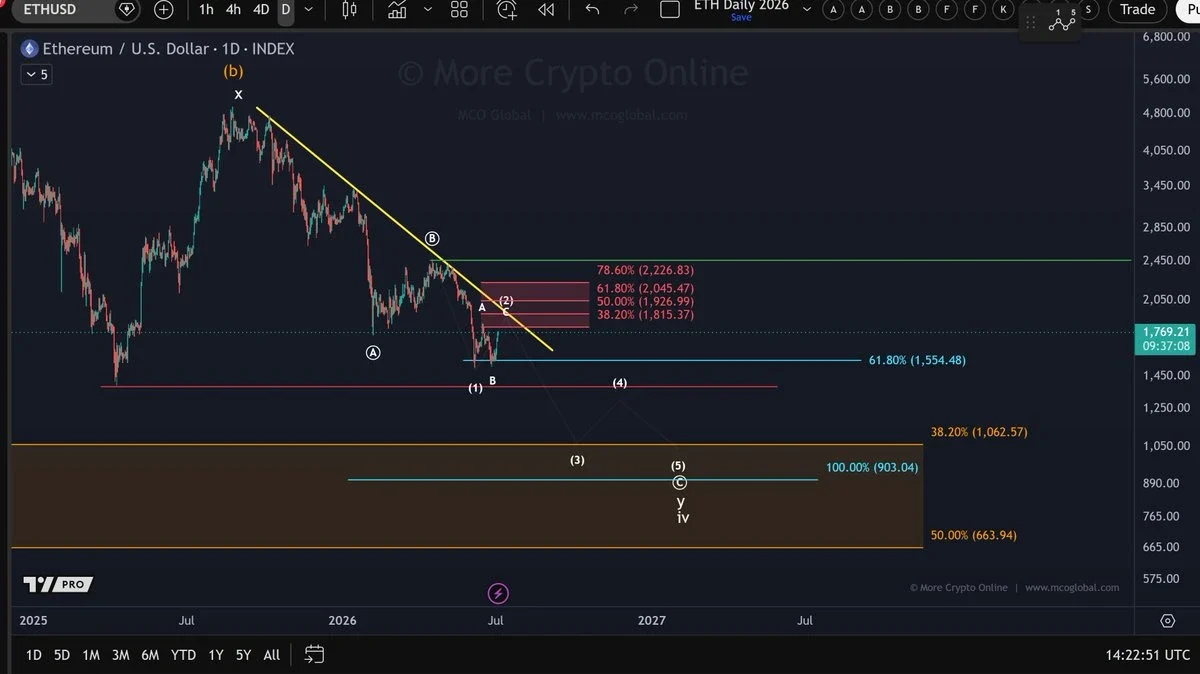Select the red horizontal support line
Viewport: 1200px width, 674px height.
tap(440, 386)
